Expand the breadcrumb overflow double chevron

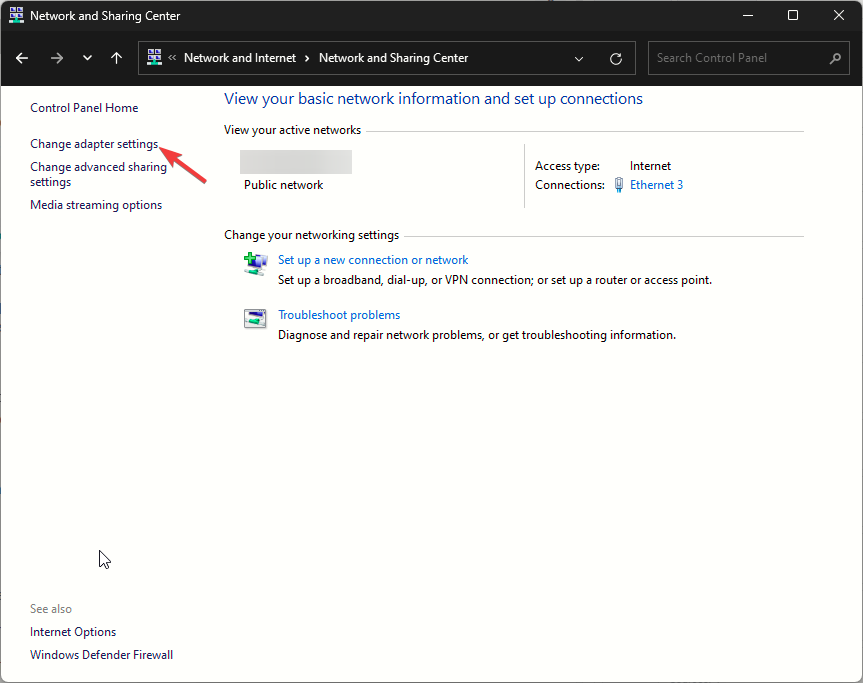tap(172, 58)
